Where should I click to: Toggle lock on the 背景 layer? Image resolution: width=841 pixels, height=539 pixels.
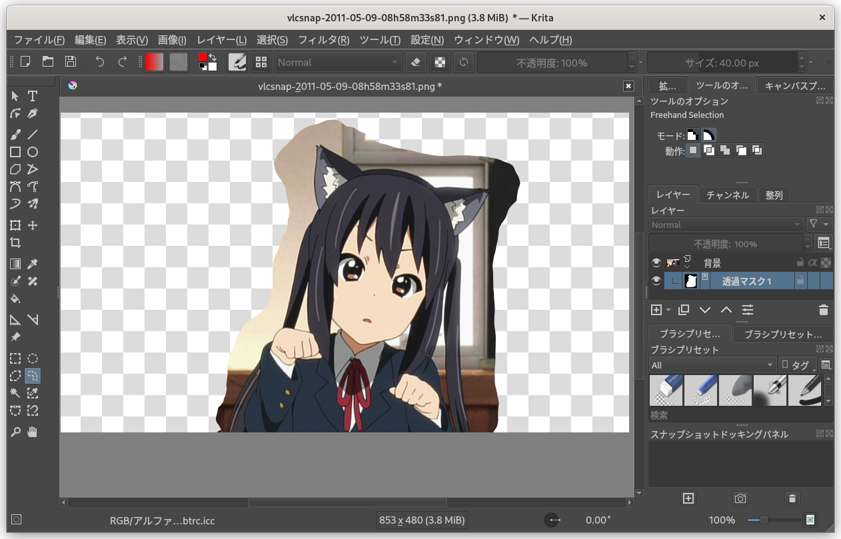pyautogui.click(x=800, y=263)
